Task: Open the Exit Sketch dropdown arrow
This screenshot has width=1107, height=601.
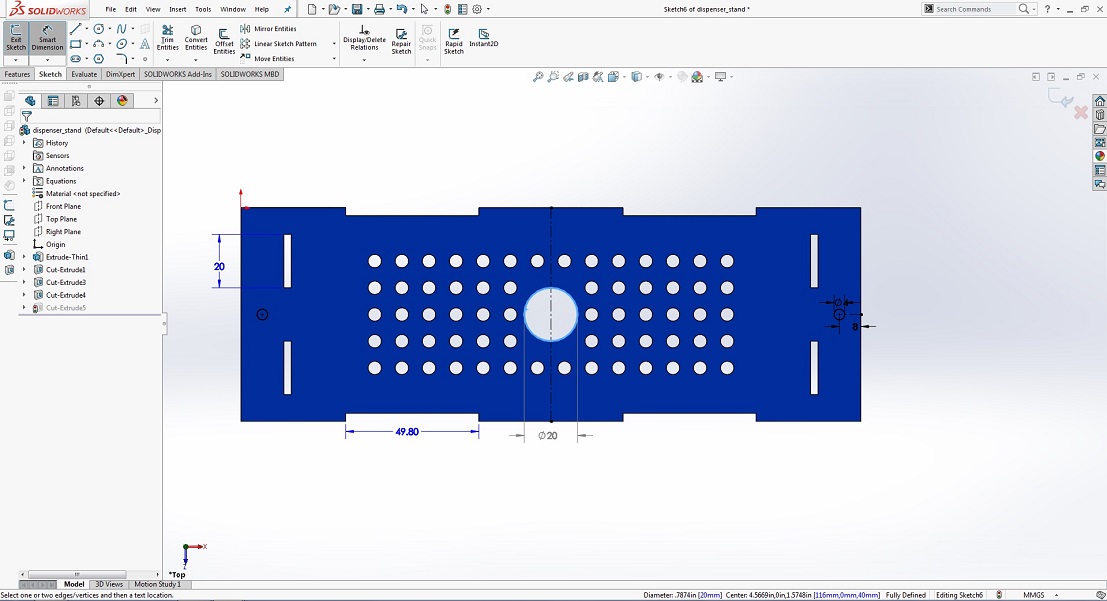Action: 16,60
